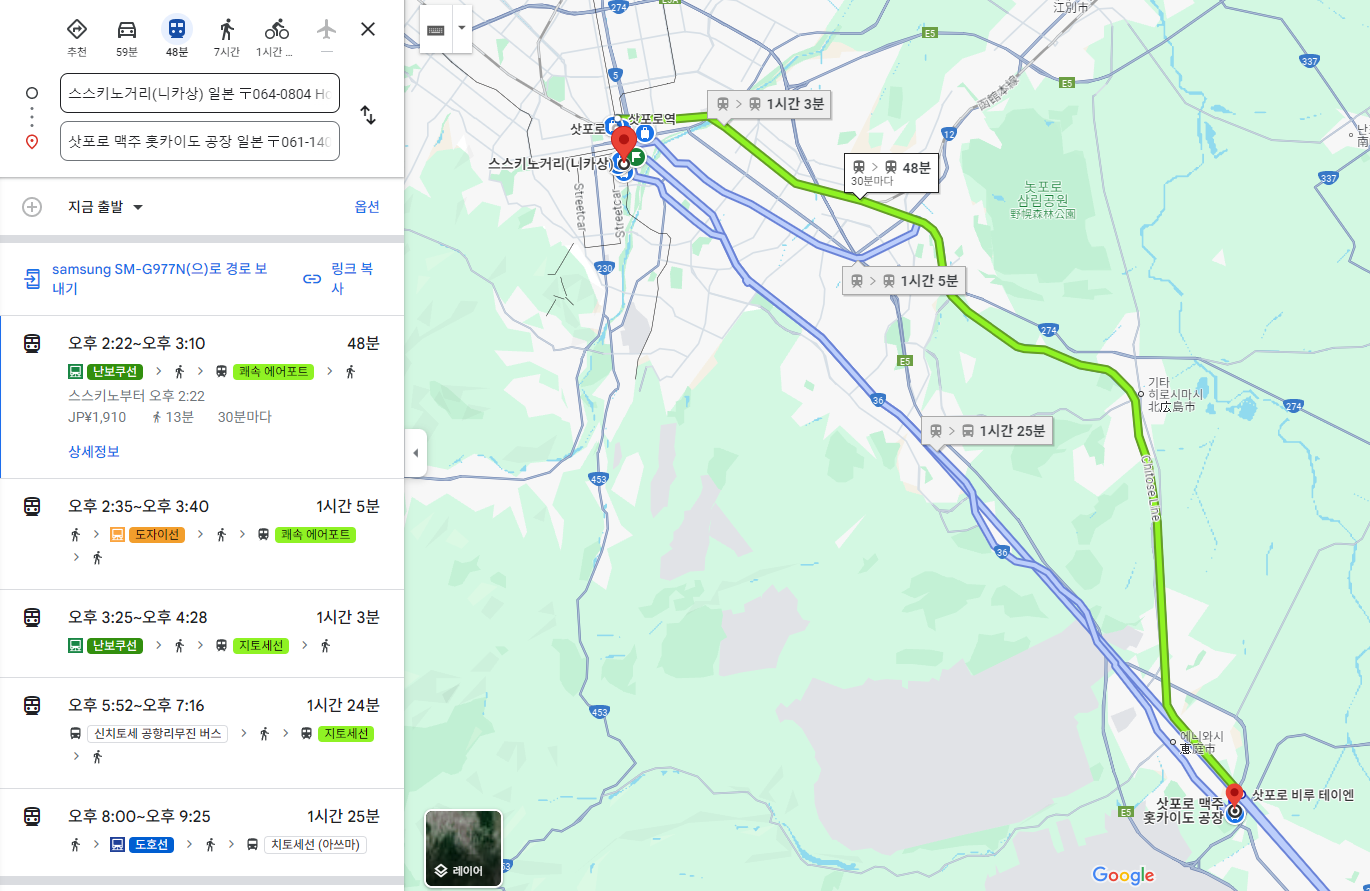Click the 삿포로 비루 테이엔 map label
The image size is (1370, 891).
pos(1303,796)
